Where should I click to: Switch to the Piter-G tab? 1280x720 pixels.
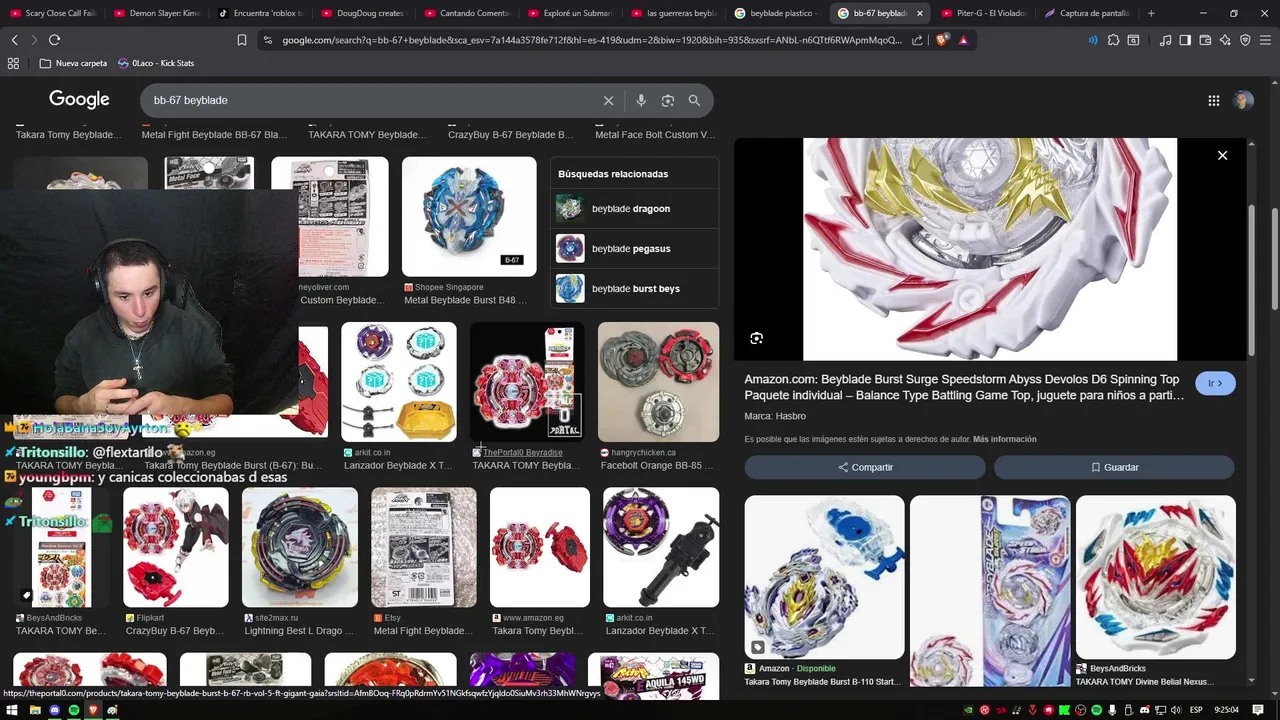click(x=983, y=13)
